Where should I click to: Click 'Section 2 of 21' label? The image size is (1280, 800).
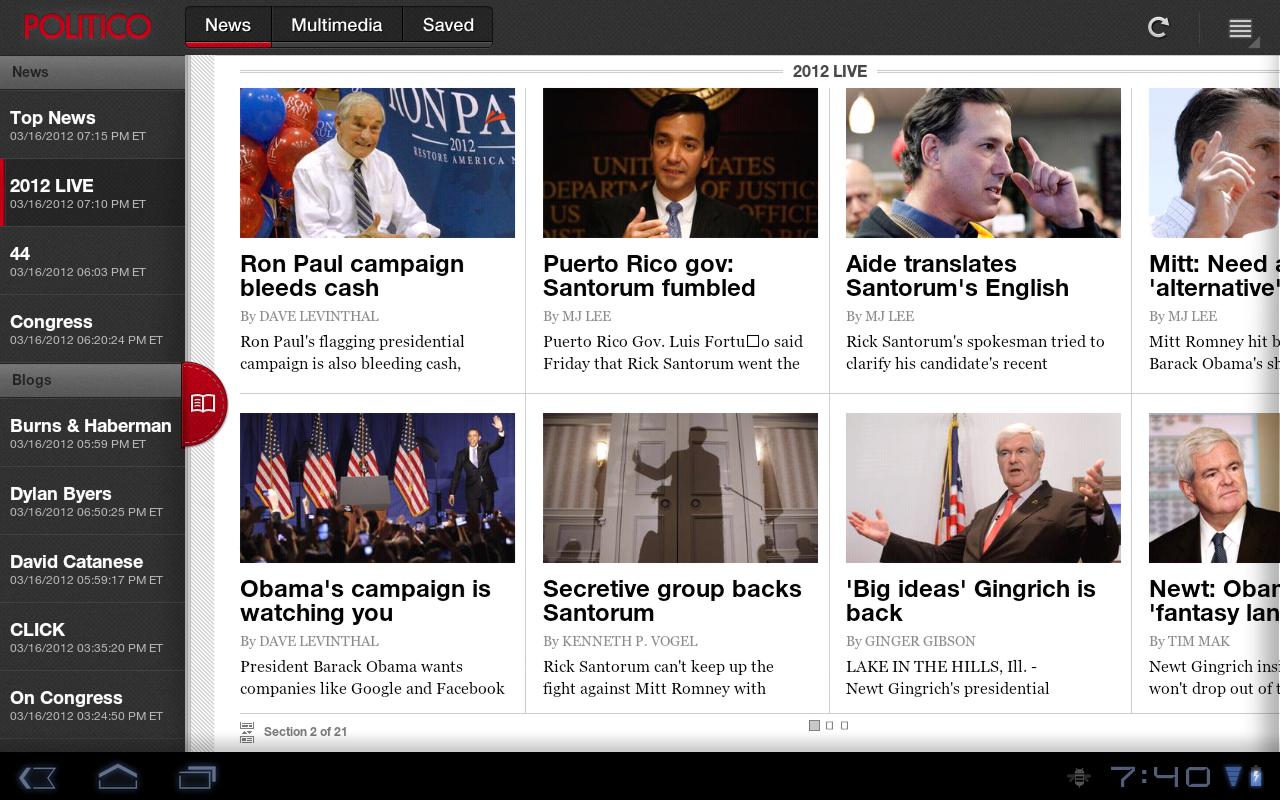click(x=305, y=732)
